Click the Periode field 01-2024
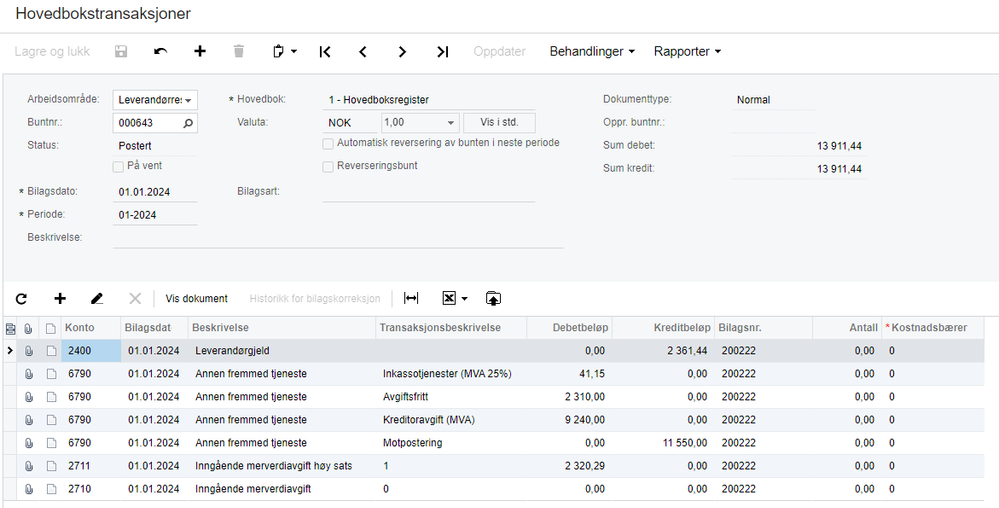Screen dimensions: 999x508 pyautogui.click(x=155, y=215)
